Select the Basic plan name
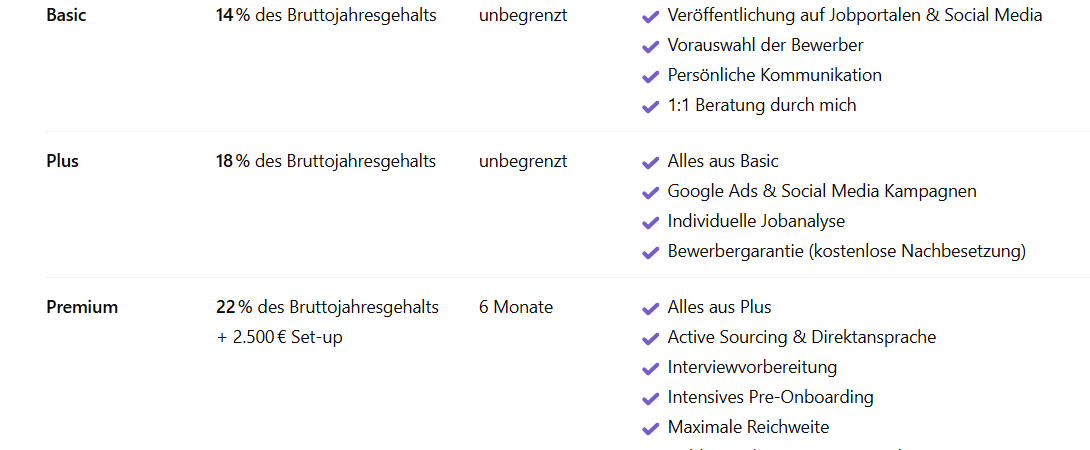The height and width of the screenshot is (450, 1090). click(66, 15)
